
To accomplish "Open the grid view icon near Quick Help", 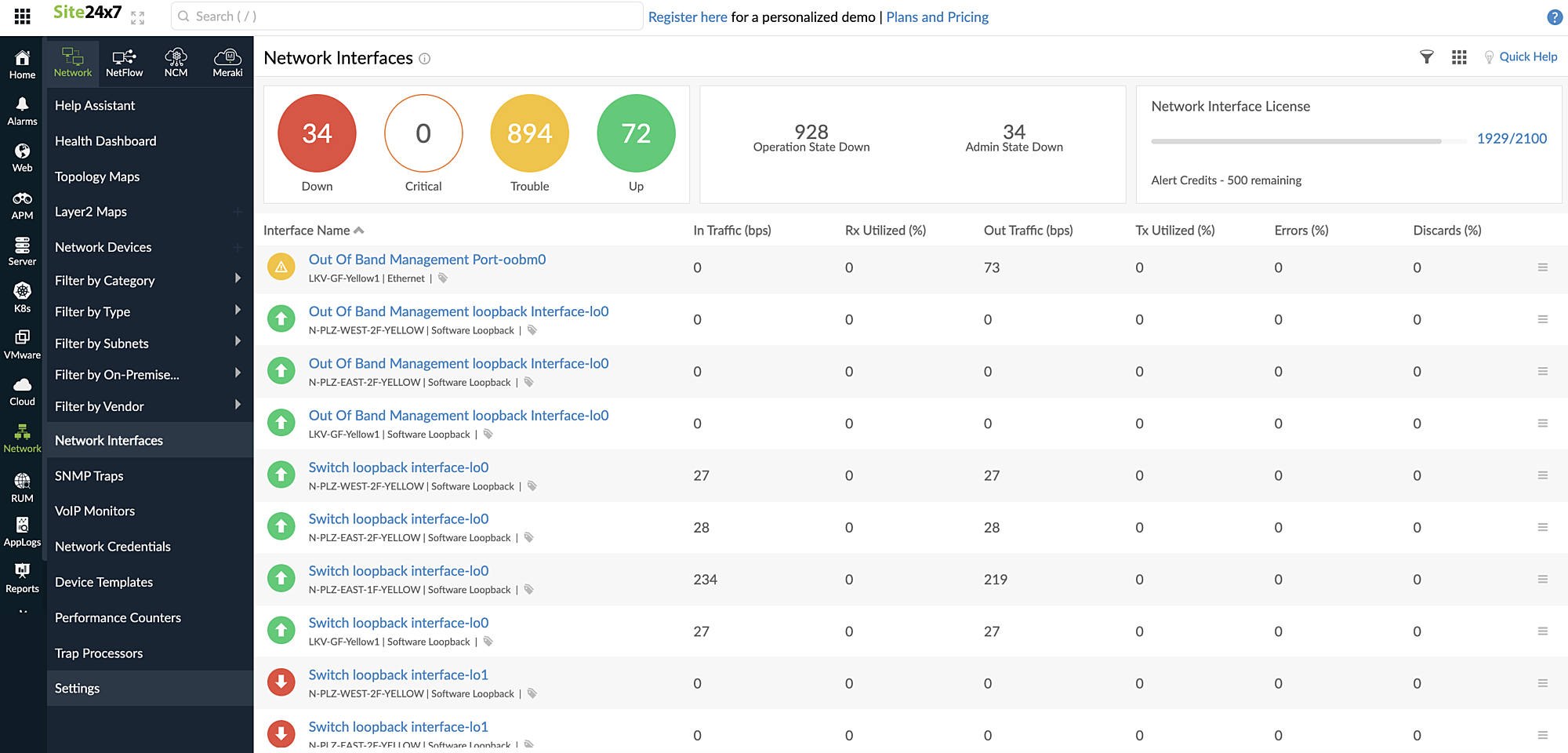I will tap(1459, 56).
